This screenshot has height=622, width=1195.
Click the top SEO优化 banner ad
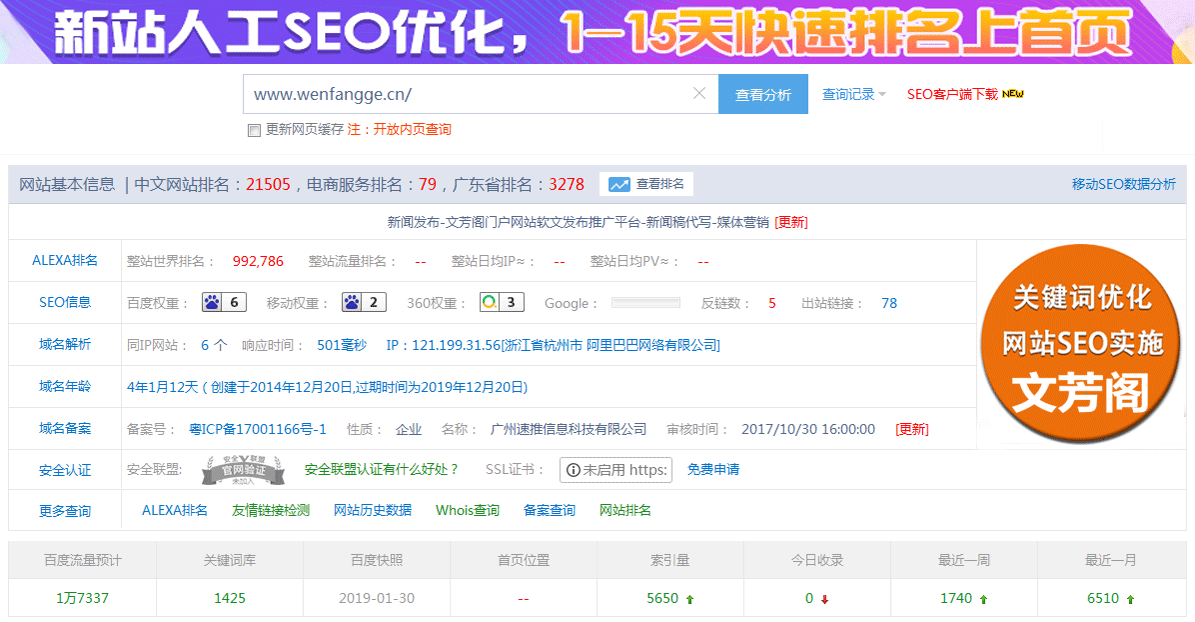pyautogui.click(x=598, y=31)
